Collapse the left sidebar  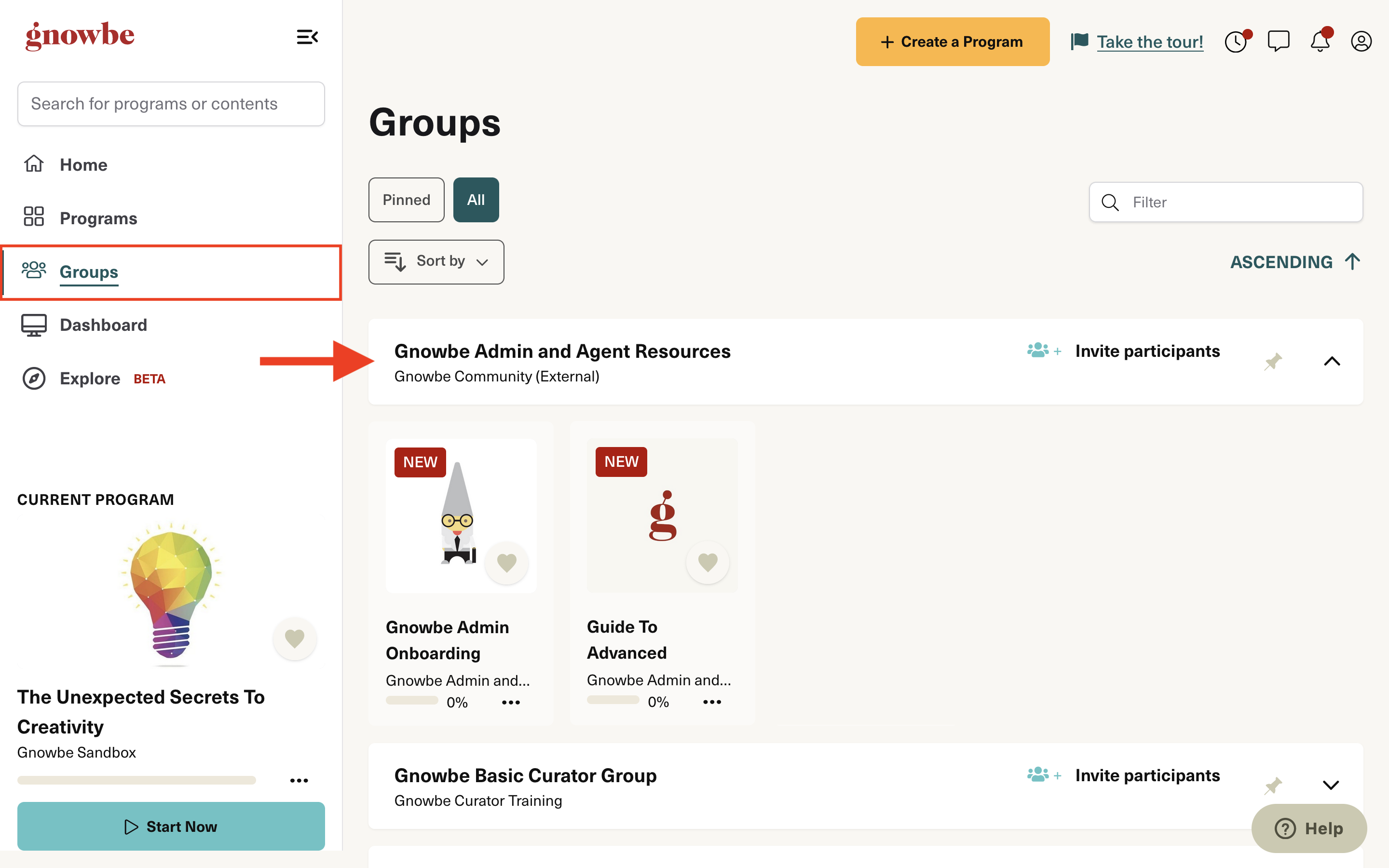pos(308,36)
